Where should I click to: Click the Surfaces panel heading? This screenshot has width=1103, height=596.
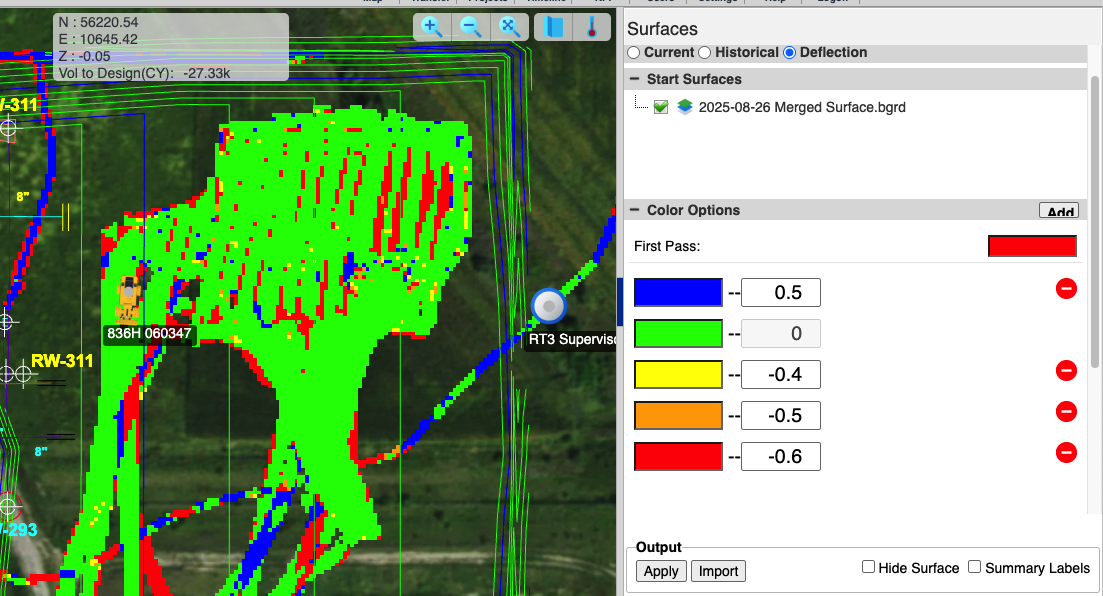point(662,29)
